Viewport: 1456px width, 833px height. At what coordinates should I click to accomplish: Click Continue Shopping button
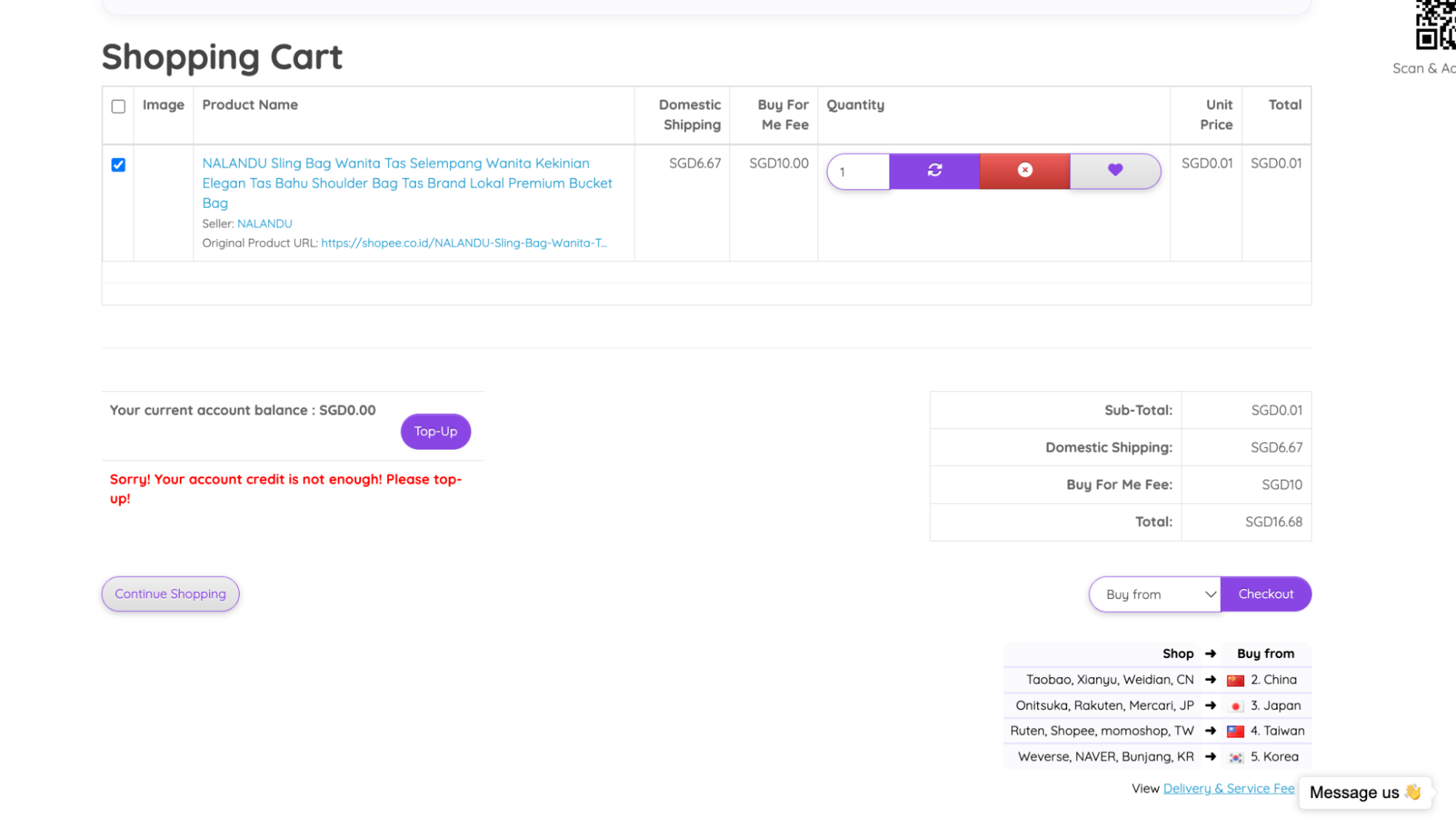(x=170, y=595)
